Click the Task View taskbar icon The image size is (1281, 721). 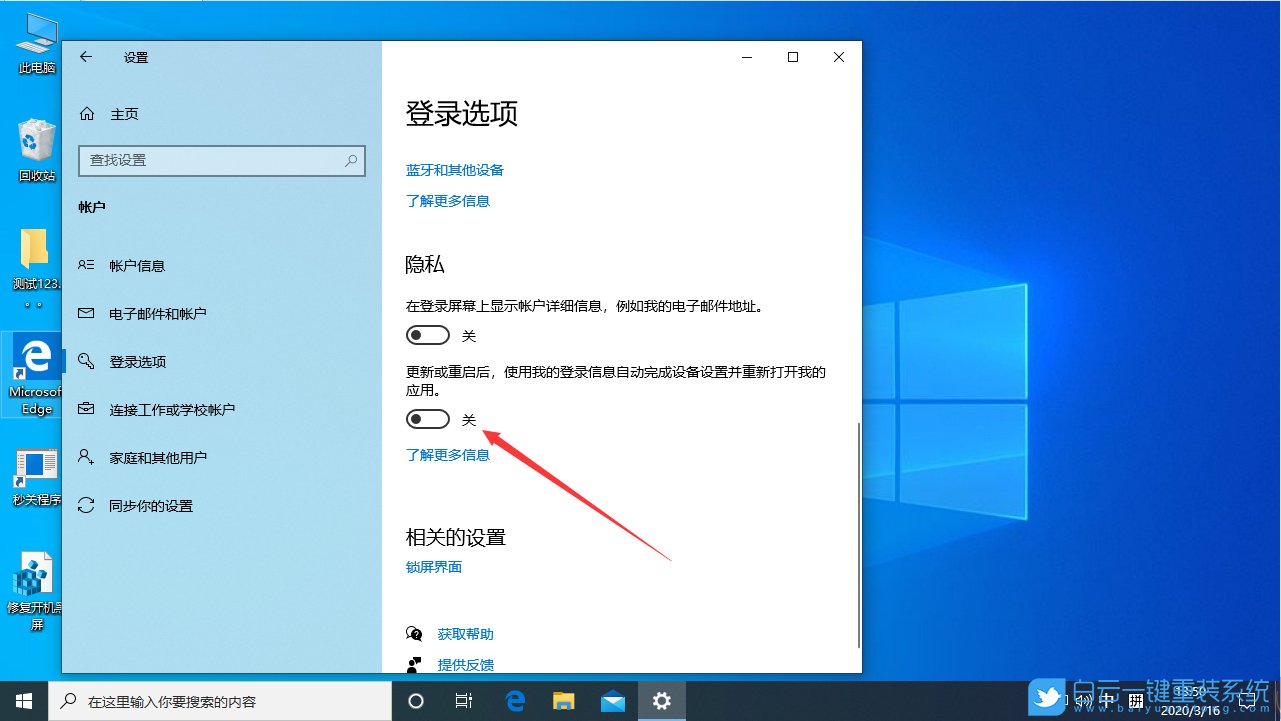[x=463, y=702]
